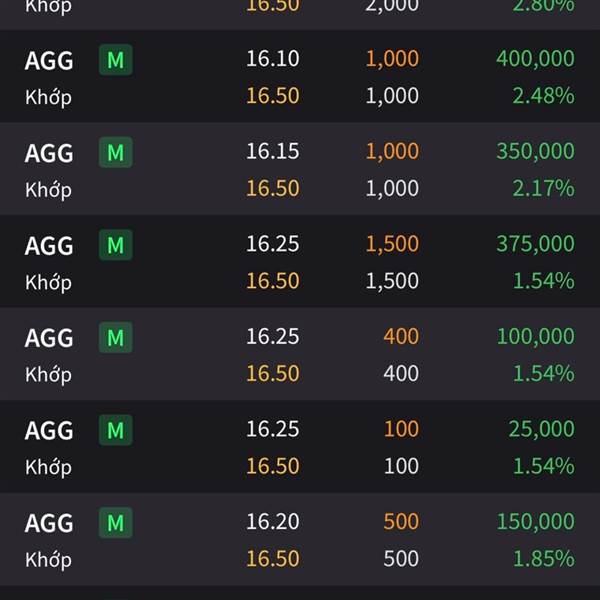
Task: Tap the 2.17% change figure
Action: 543,188
